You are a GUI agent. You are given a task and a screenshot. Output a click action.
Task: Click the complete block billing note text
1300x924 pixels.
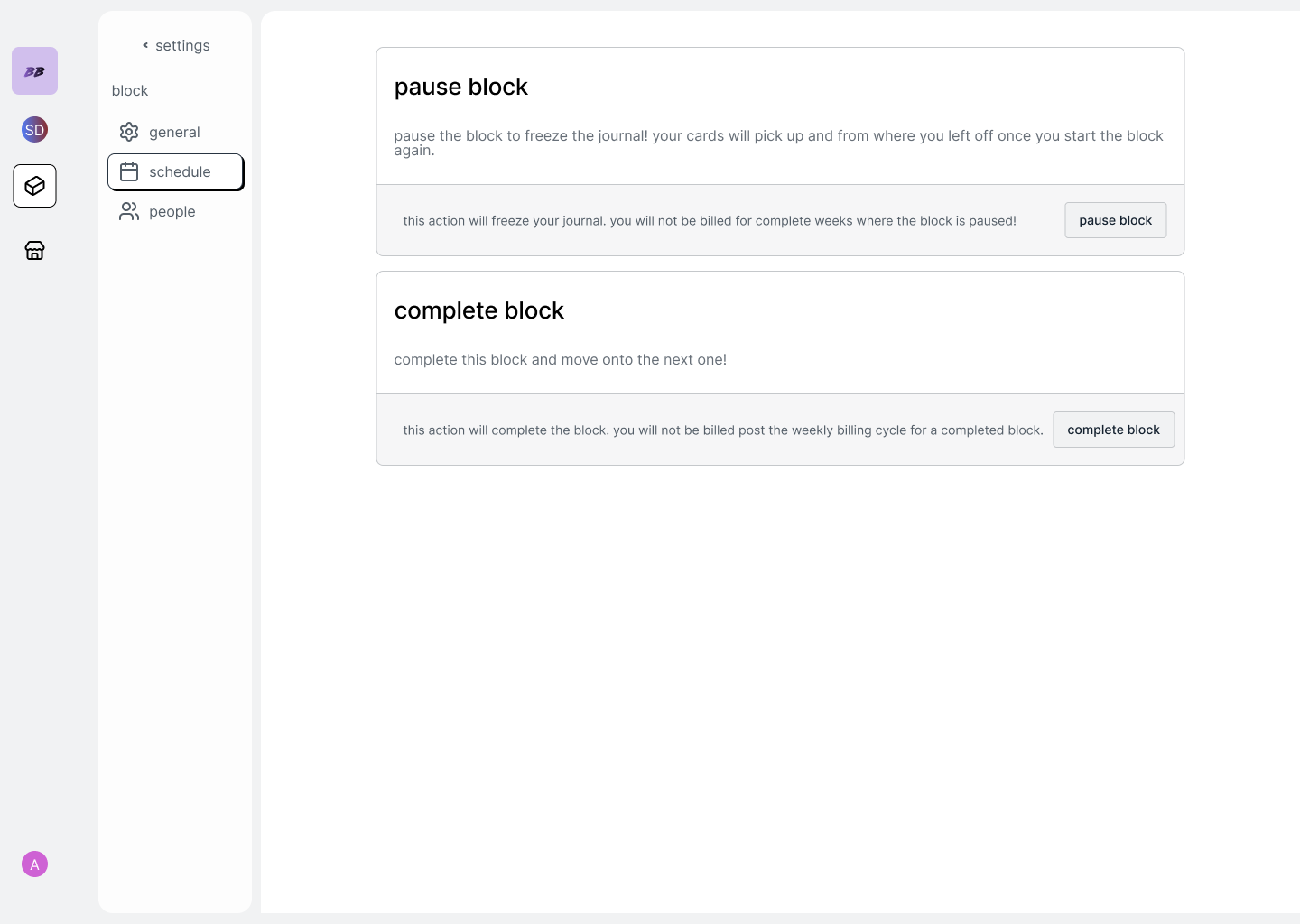point(722,430)
